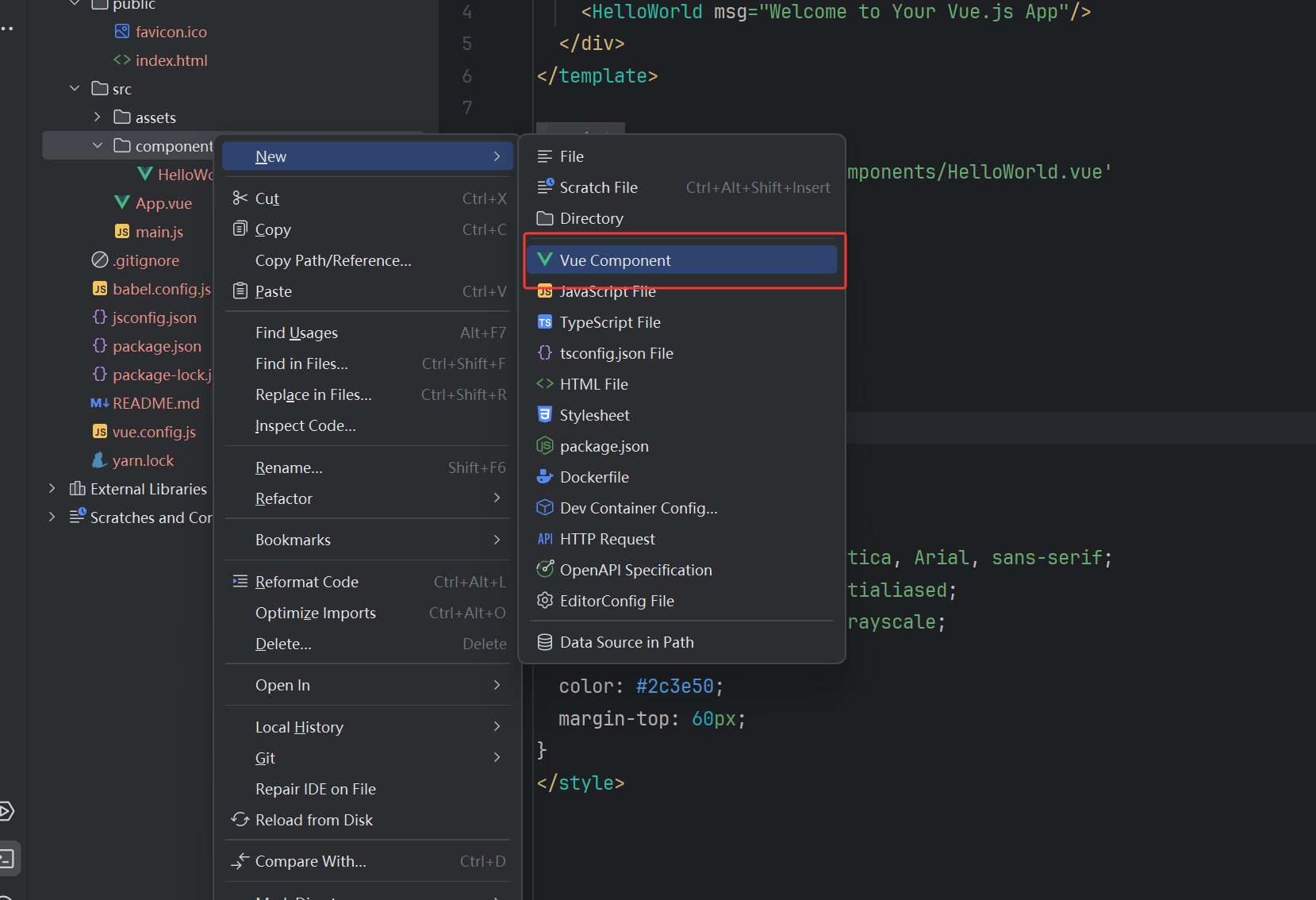
Task: Choose Dev Container Config from submenu
Action: [x=682, y=508]
